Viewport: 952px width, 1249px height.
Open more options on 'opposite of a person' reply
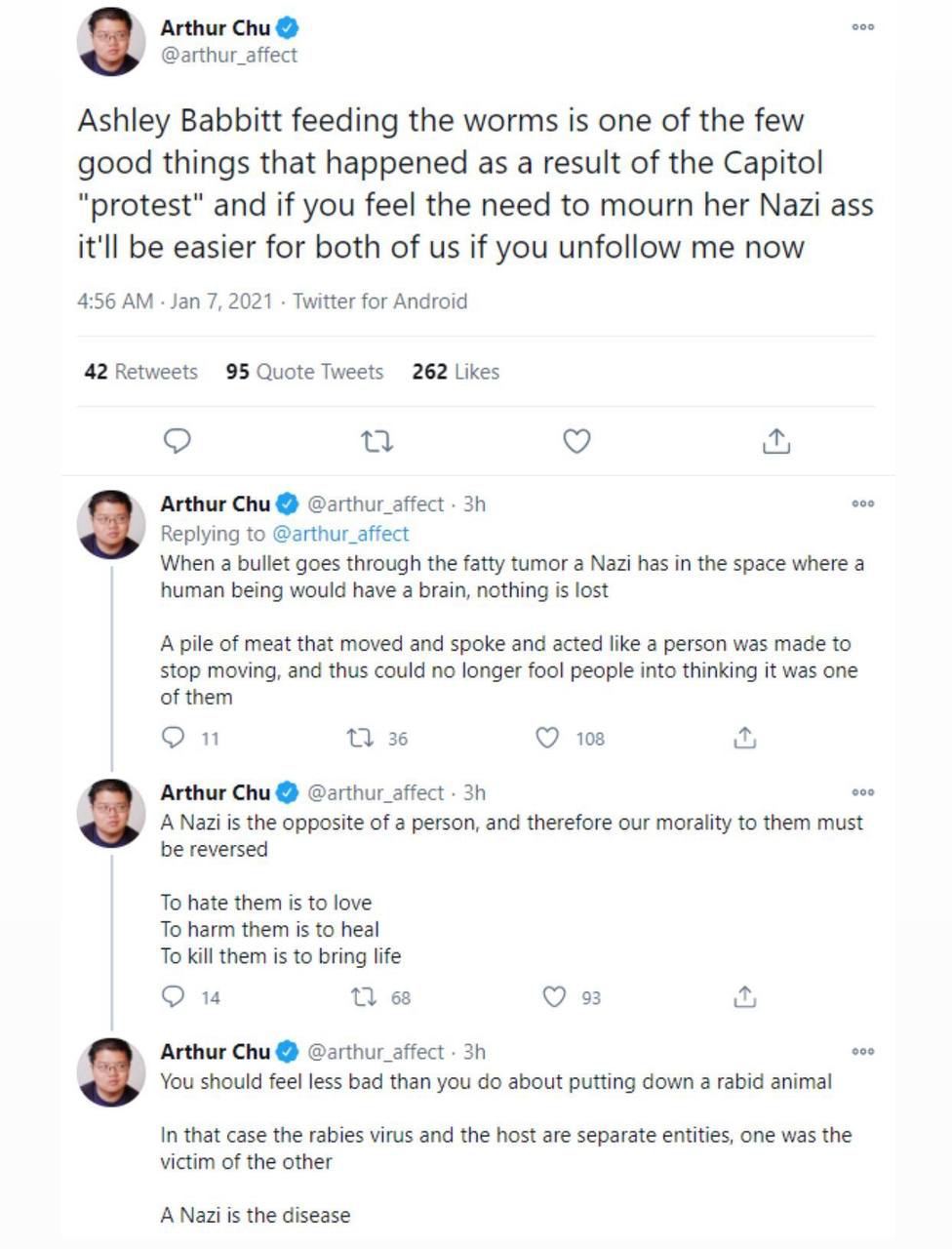point(863,792)
